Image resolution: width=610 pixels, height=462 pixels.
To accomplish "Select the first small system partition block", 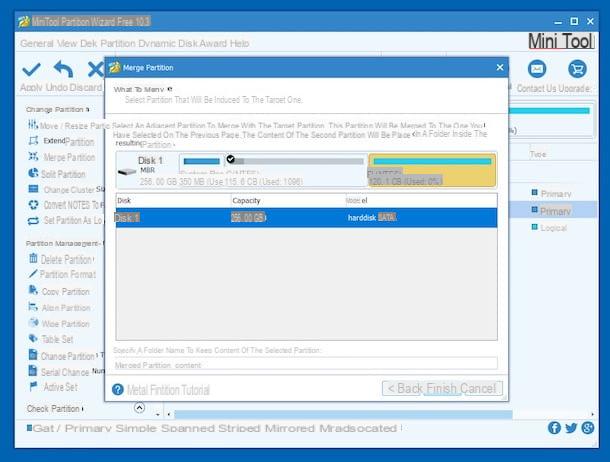I will coord(202,170).
